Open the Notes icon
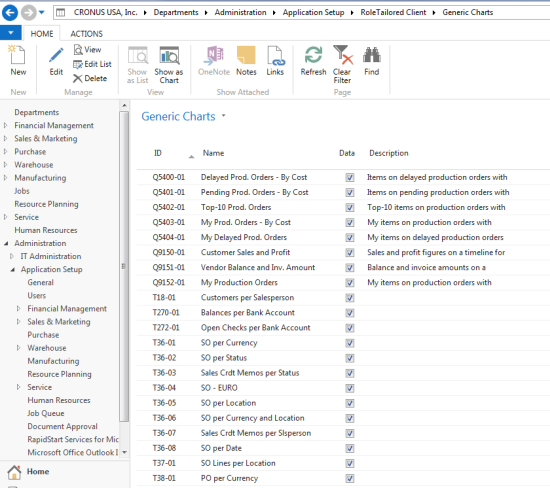The height and width of the screenshot is (488, 550). click(246, 55)
